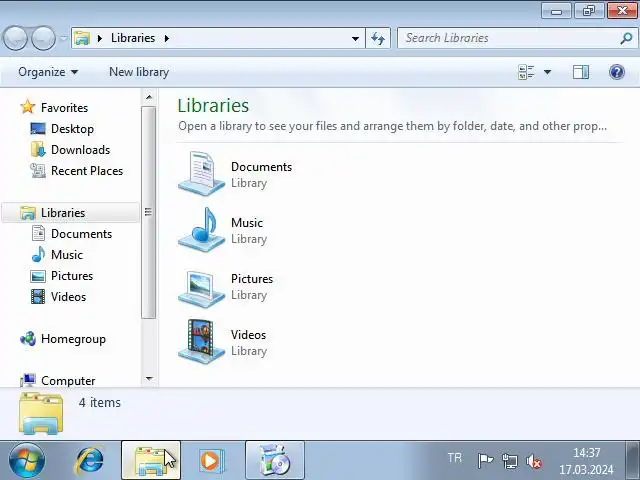This screenshot has height=480, width=640.
Task: Open the Organize menu
Action: 48,72
